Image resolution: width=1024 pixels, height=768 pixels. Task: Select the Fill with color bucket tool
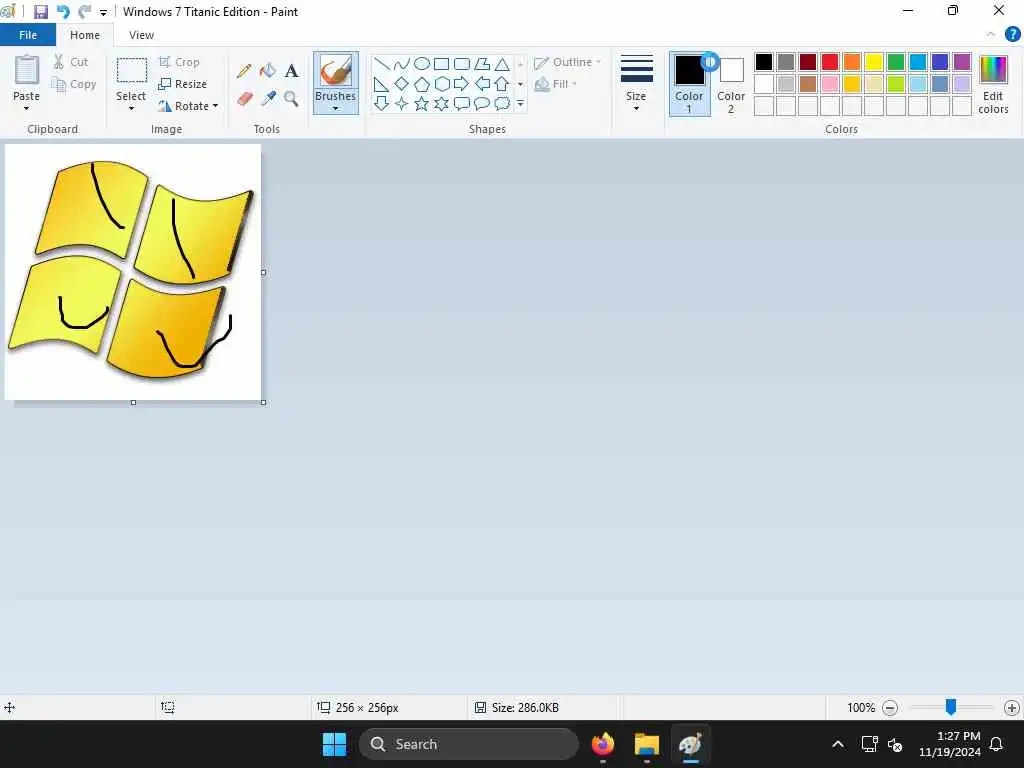(268, 71)
